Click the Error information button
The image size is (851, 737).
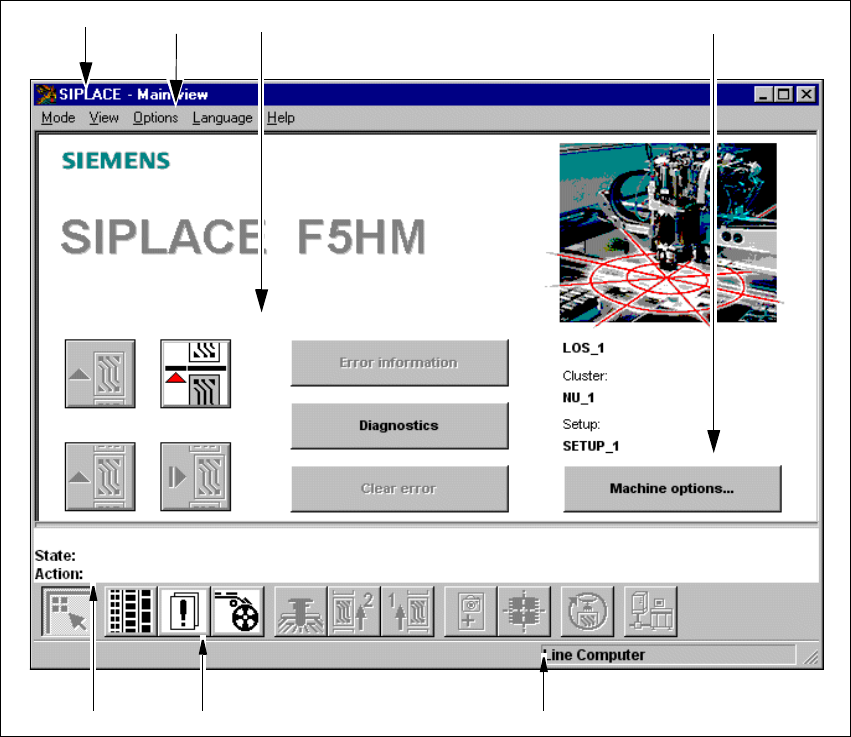pyautogui.click(x=399, y=363)
